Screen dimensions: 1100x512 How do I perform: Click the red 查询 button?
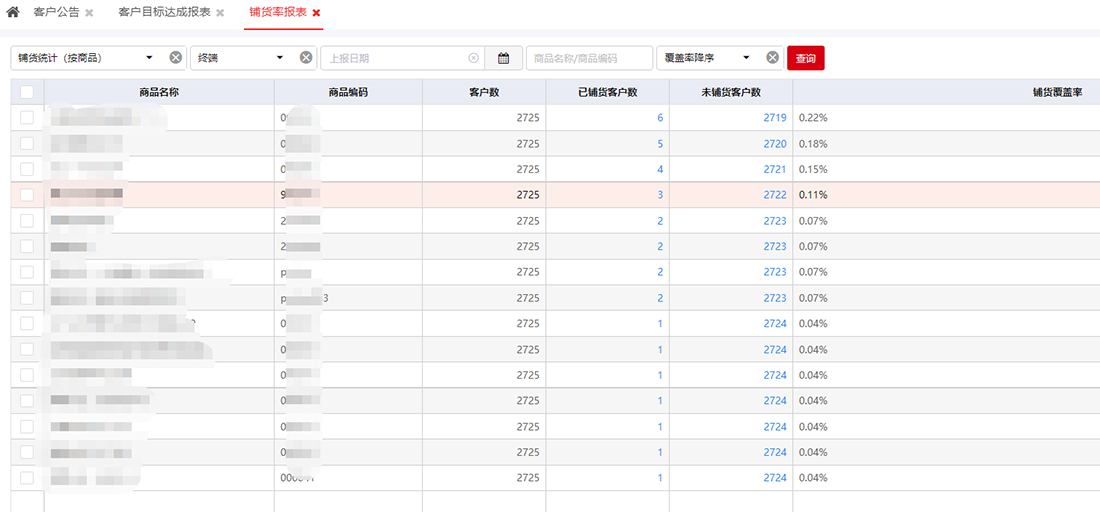[805, 58]
